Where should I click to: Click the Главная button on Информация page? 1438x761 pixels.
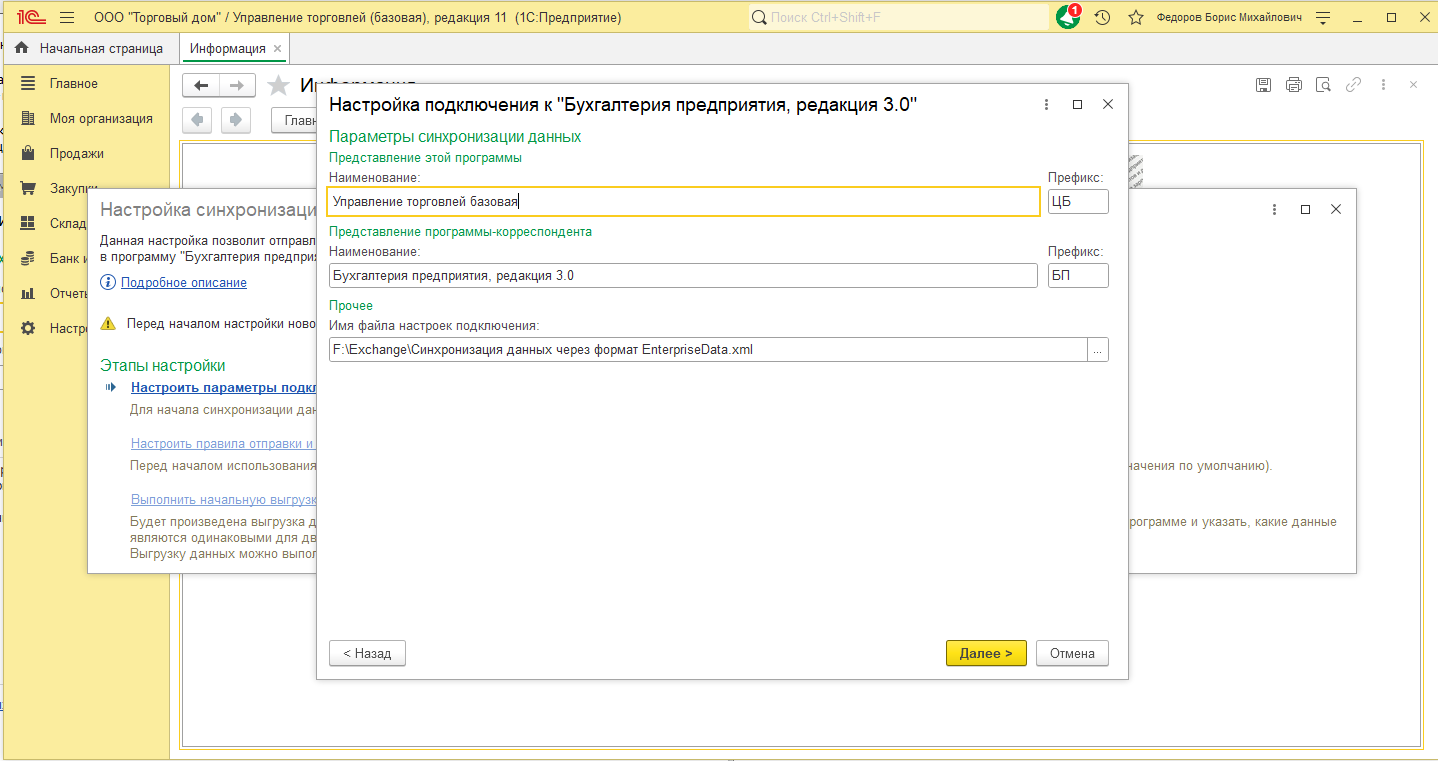[295, 120]
